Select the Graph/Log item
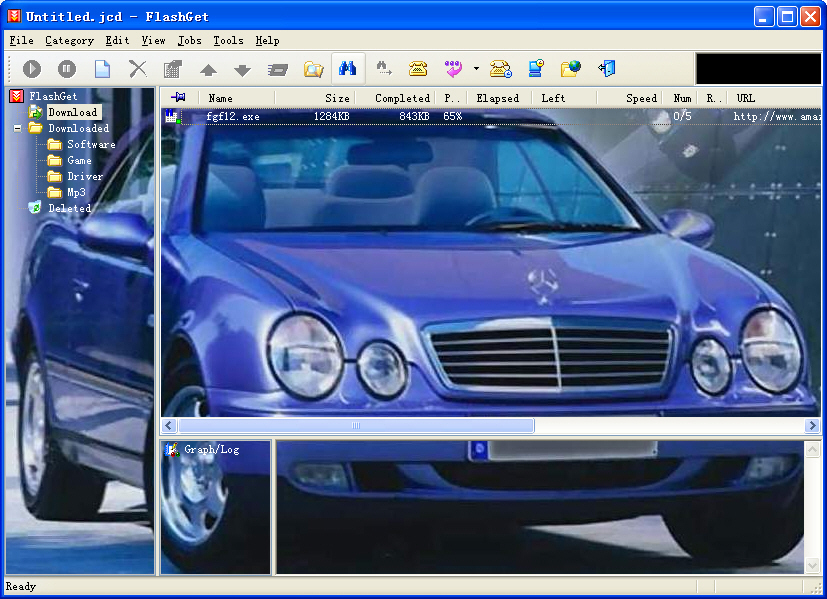The width and height of the screenshot is (827, 599). point(211,449)
